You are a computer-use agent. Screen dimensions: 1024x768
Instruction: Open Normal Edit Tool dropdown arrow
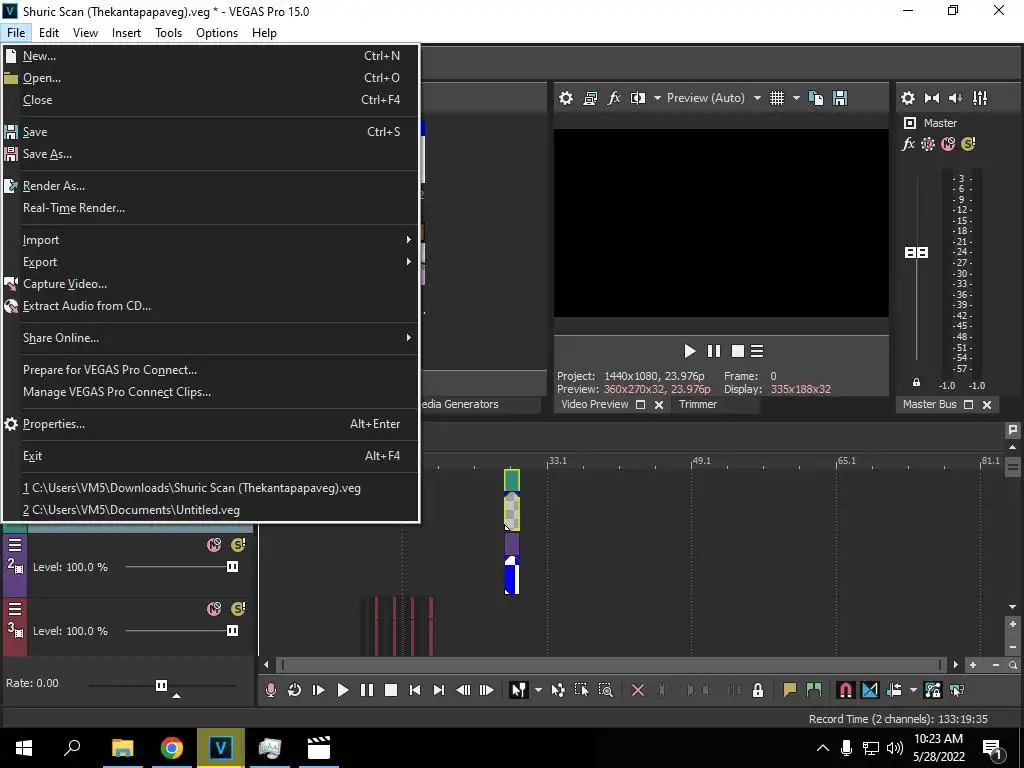click(538, 690)
